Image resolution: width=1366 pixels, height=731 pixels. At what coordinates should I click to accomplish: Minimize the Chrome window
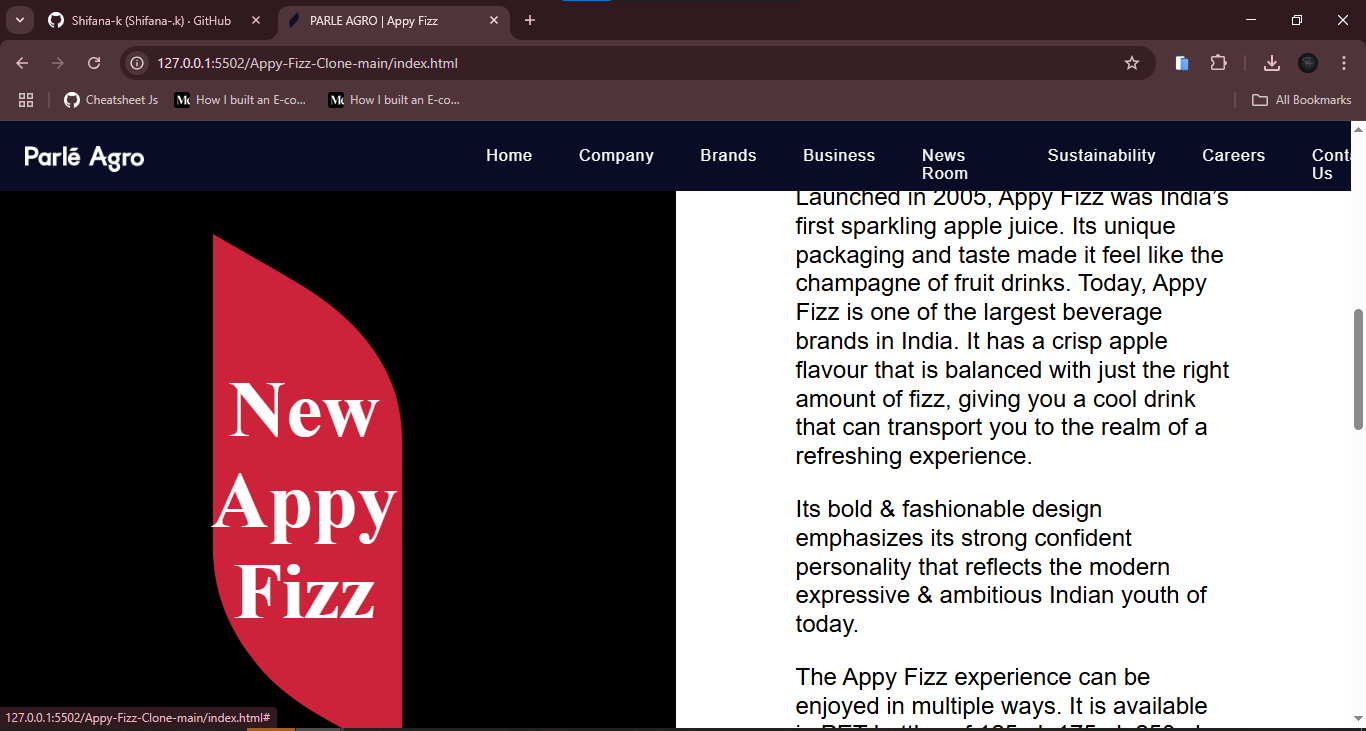[x=1251, y=20]
